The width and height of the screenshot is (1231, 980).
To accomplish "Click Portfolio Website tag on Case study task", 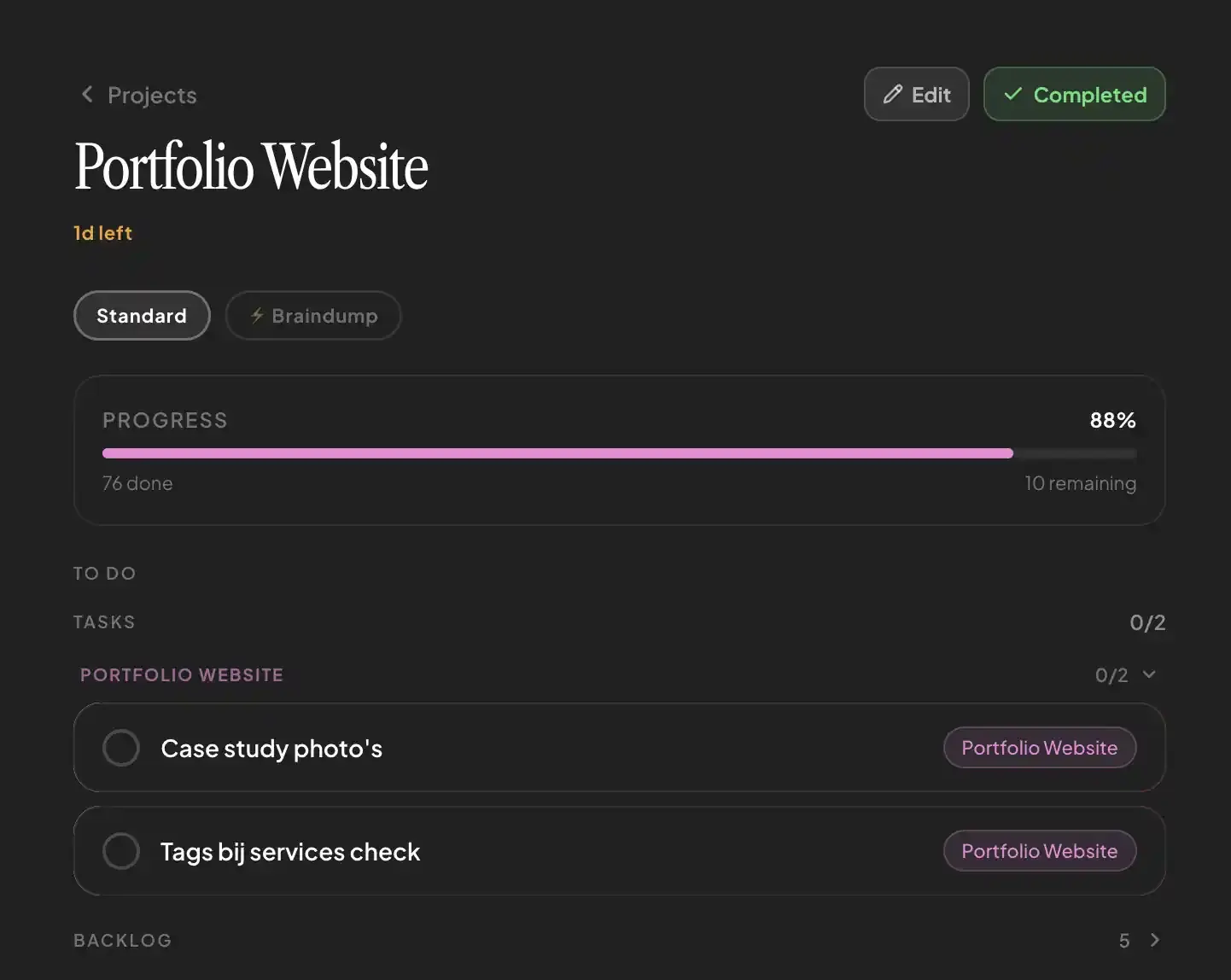I will (1040, 748).
